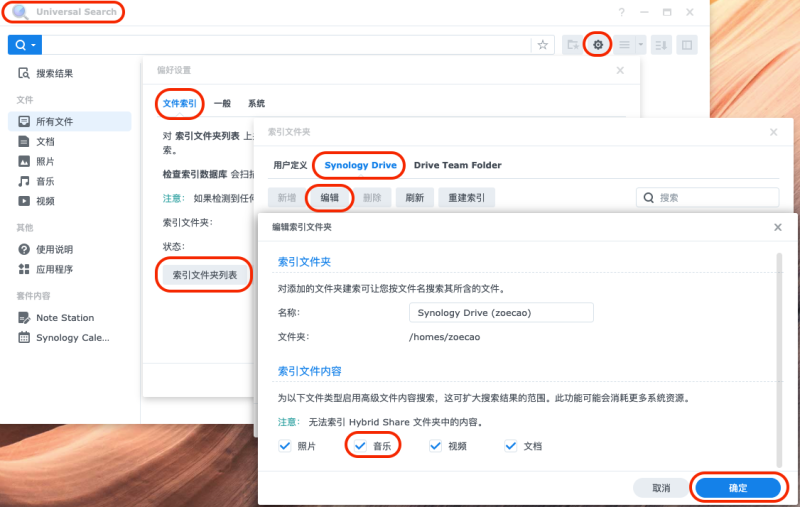Switch to the Synology Drive tab

(360, 165)
